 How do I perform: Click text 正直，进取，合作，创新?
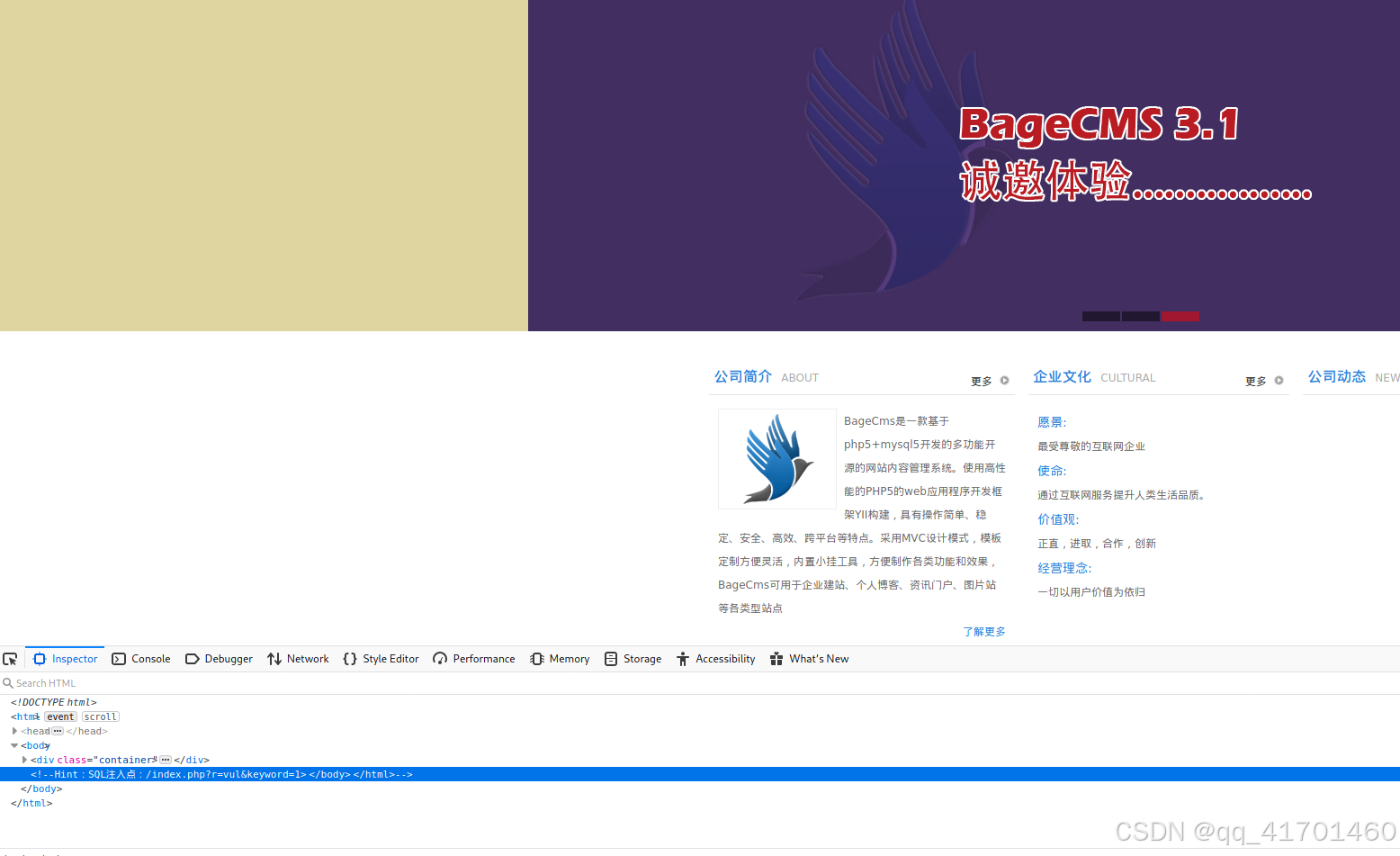pyautogui.click(x=1097, y=544)
